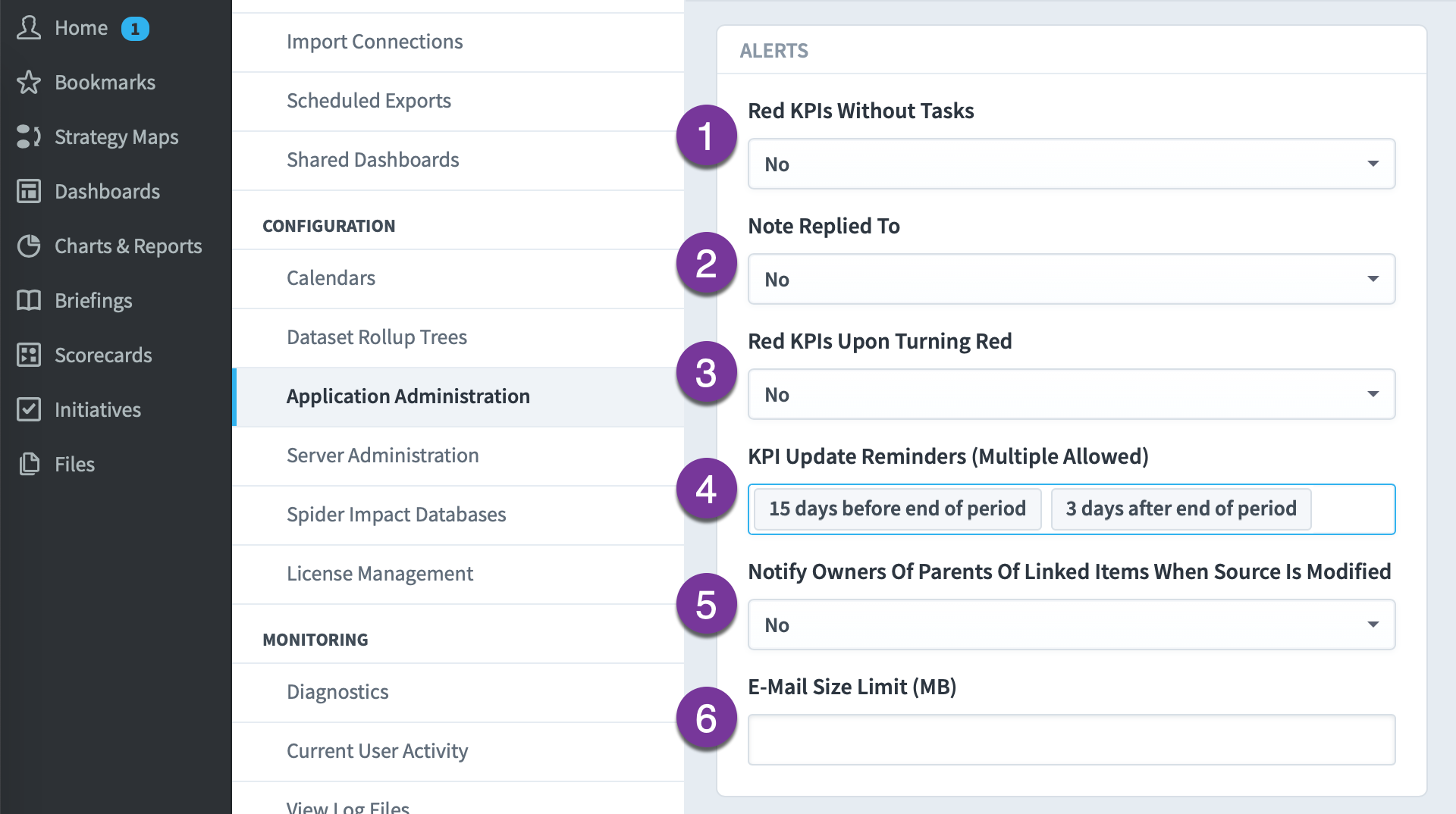This screenshot has width=1456, height=814.
Task: Open License Management
Action: point(458,574)
